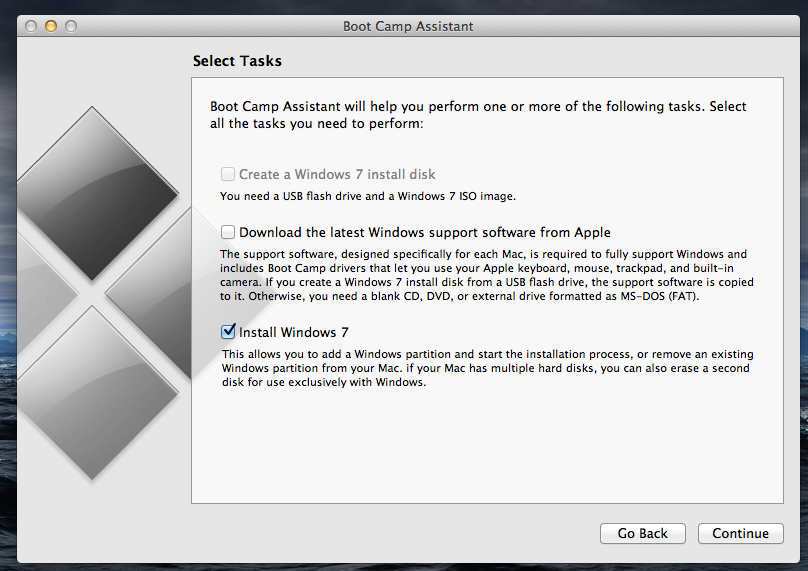Click the Windows partition description paragraph
This screenshot has width=808, height=571.
click(487, 368)
